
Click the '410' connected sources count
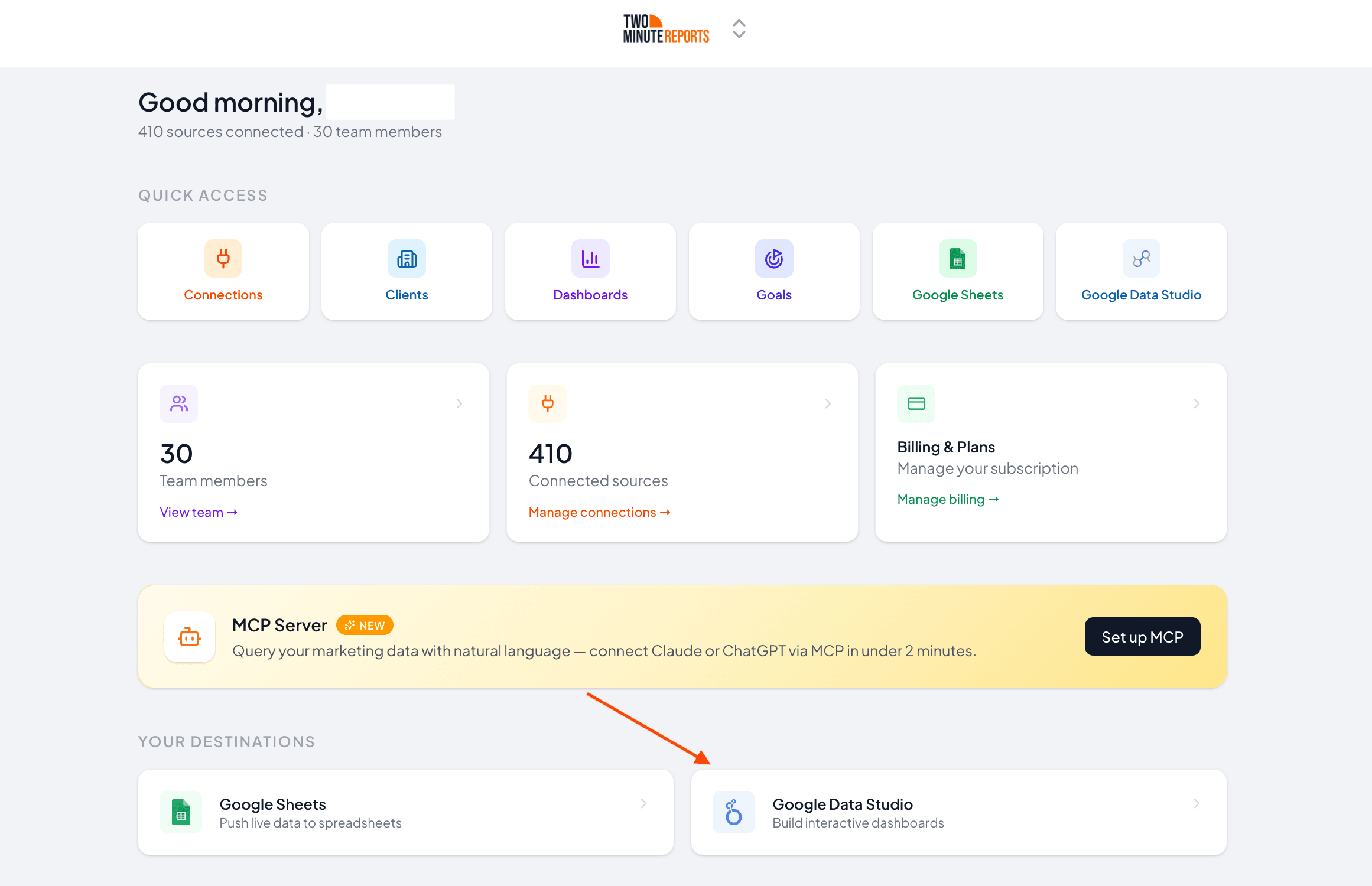tap(551, 454)
